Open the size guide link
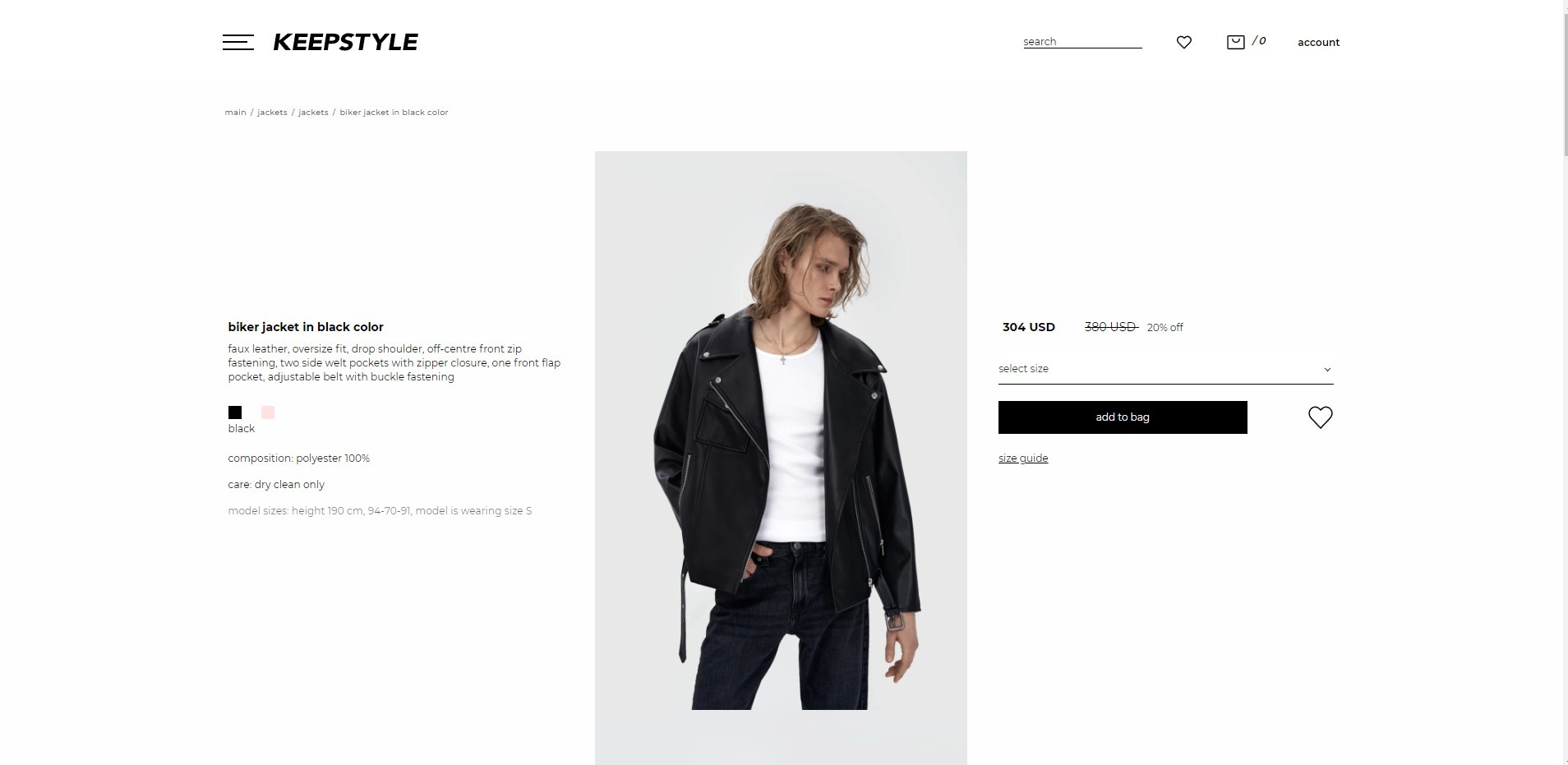Viewport: 1568px width, 765px height. pos(1023,459)
